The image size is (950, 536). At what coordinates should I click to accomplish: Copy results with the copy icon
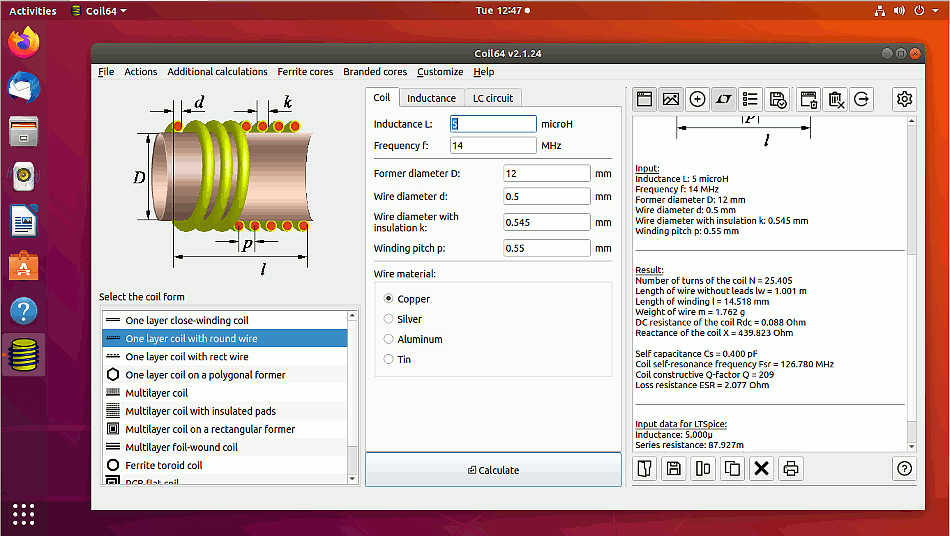(732, 468)
